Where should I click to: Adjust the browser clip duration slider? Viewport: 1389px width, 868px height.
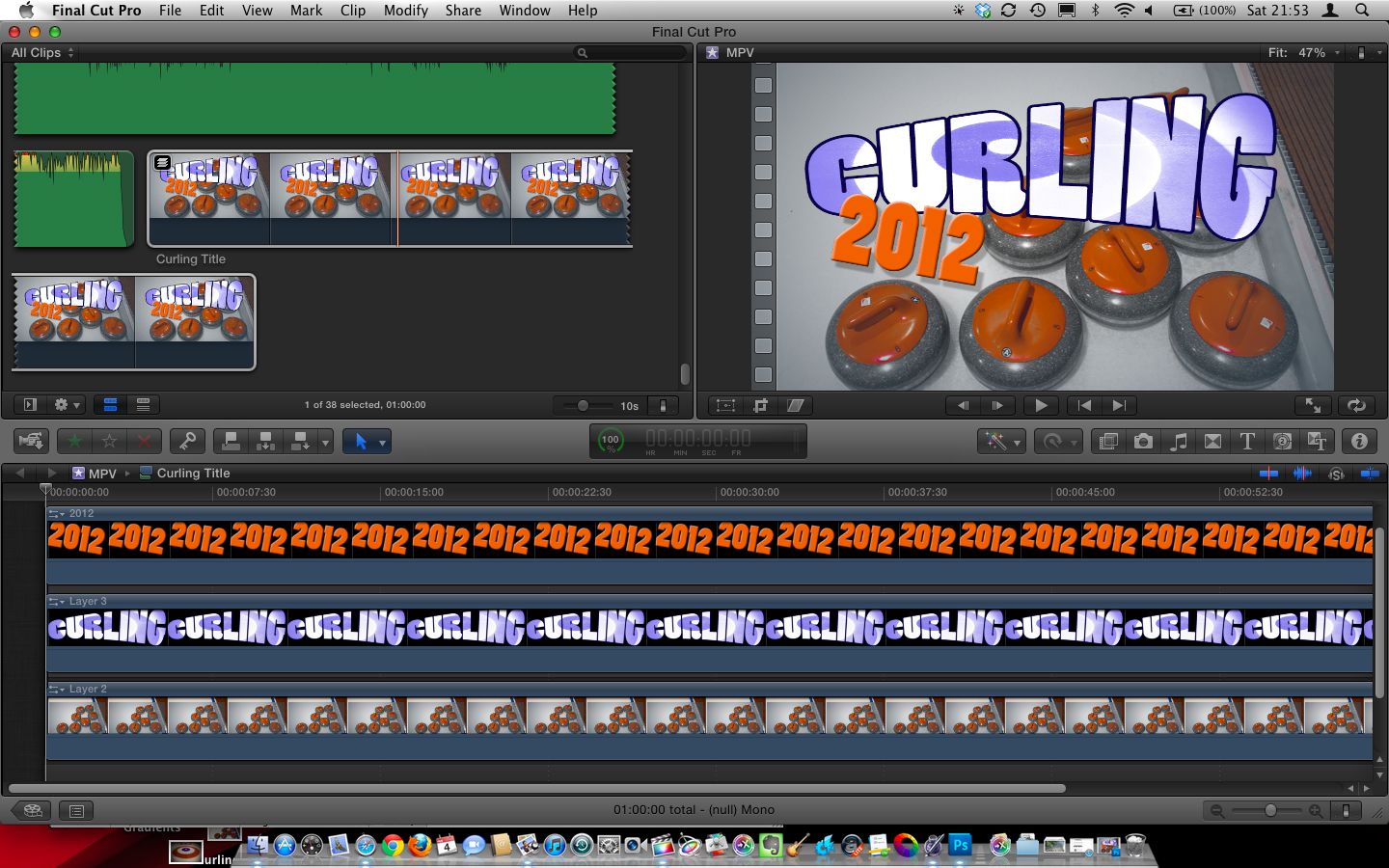point(584,406)
